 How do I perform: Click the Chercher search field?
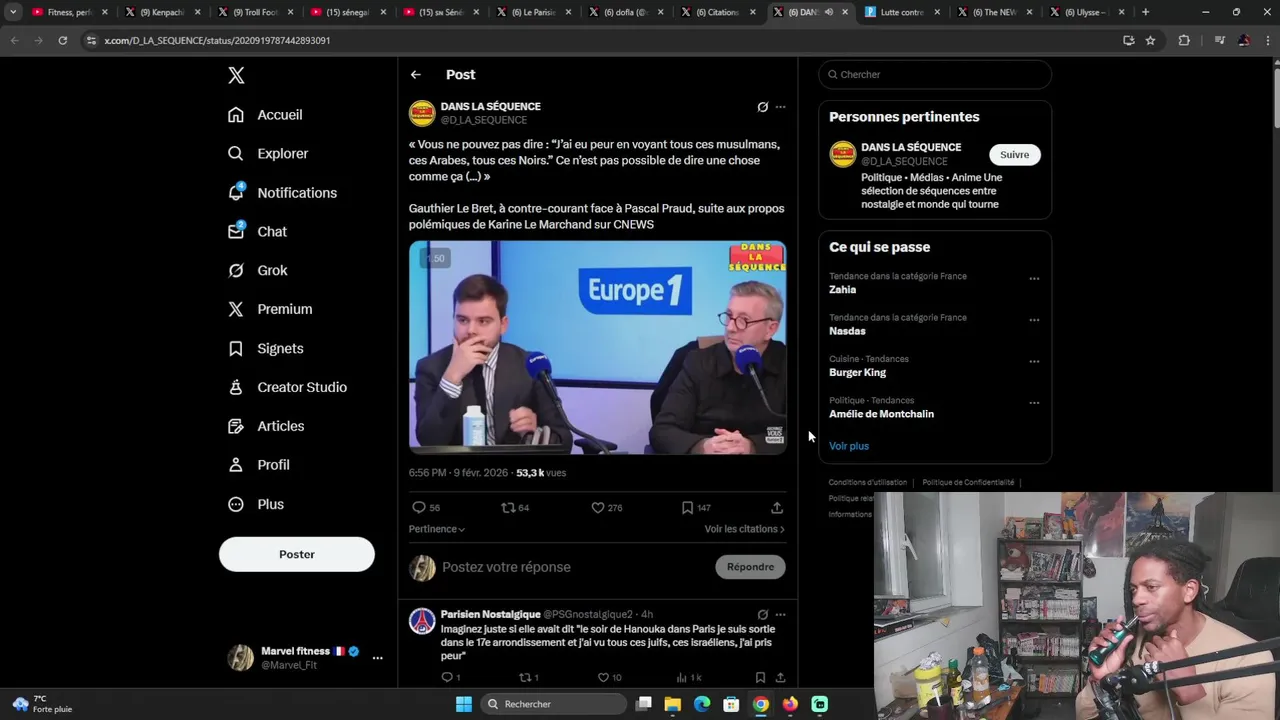pyautogui.click(x=935, y=75)
